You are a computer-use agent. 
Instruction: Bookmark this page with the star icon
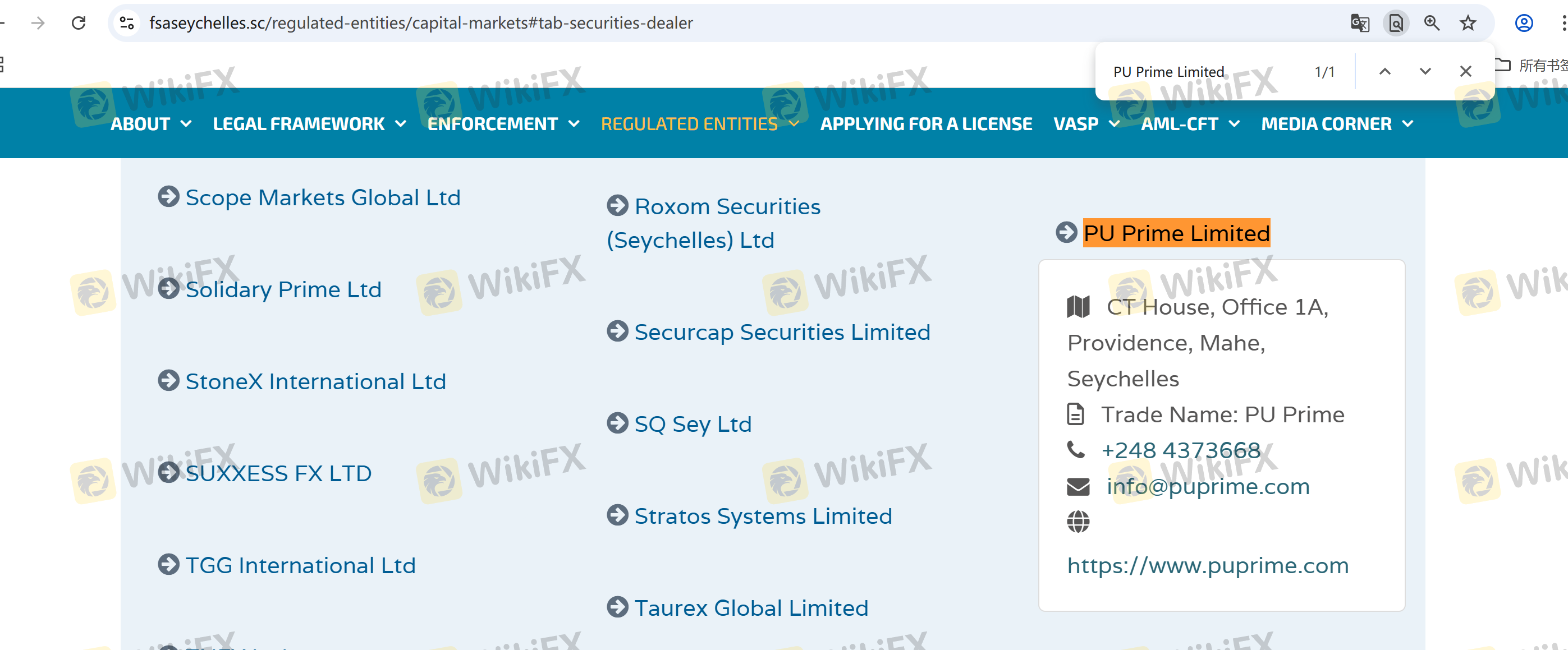tap(1468, 23)
